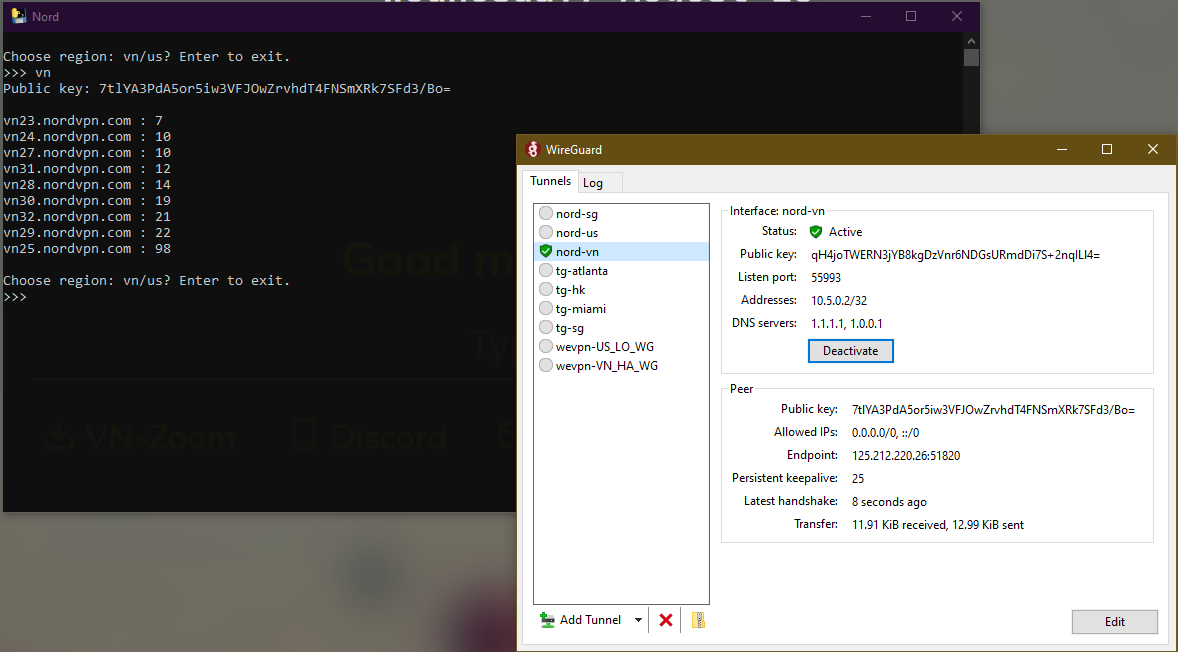Minimize the WireGuard window
1178x652 pixels.
click(1062, 149)
